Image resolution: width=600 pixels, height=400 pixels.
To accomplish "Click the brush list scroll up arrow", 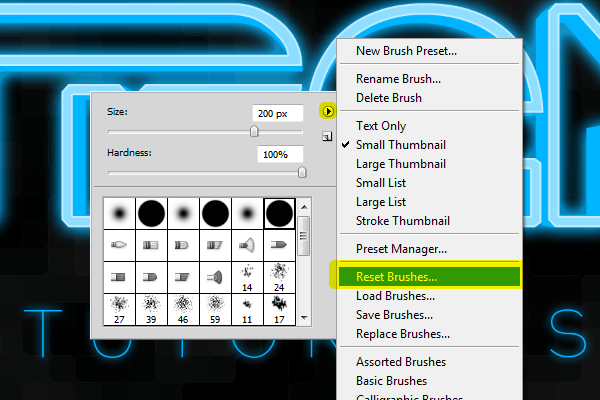I will point(304,207).
